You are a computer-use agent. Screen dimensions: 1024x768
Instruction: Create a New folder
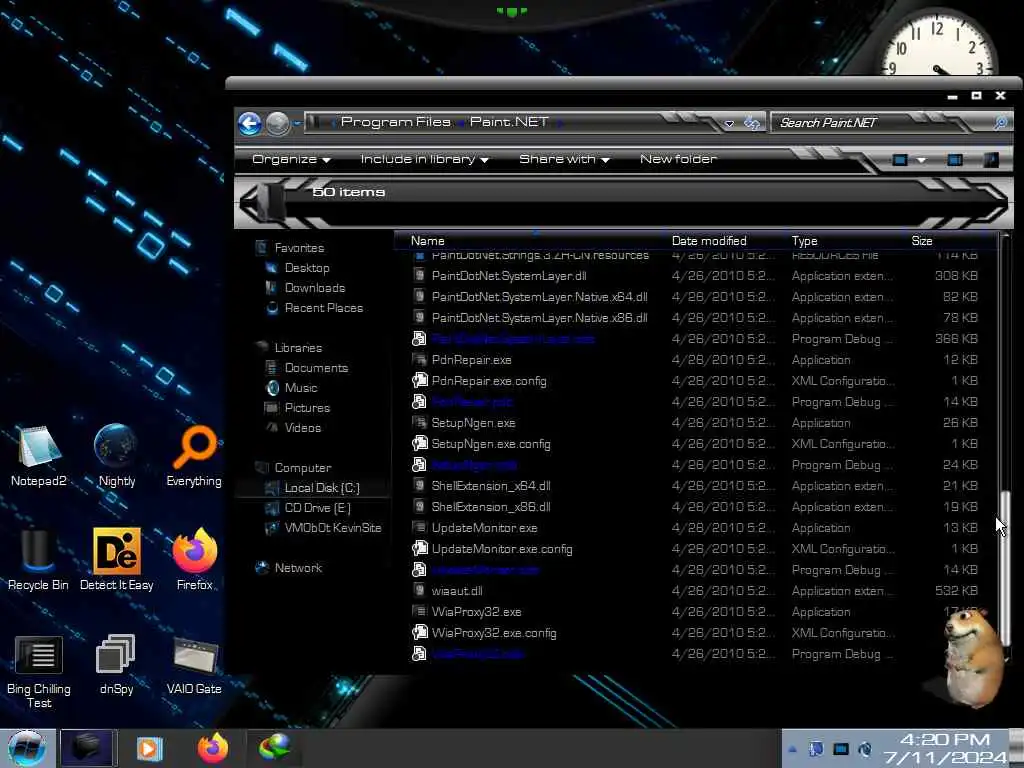tap(678, 159)
